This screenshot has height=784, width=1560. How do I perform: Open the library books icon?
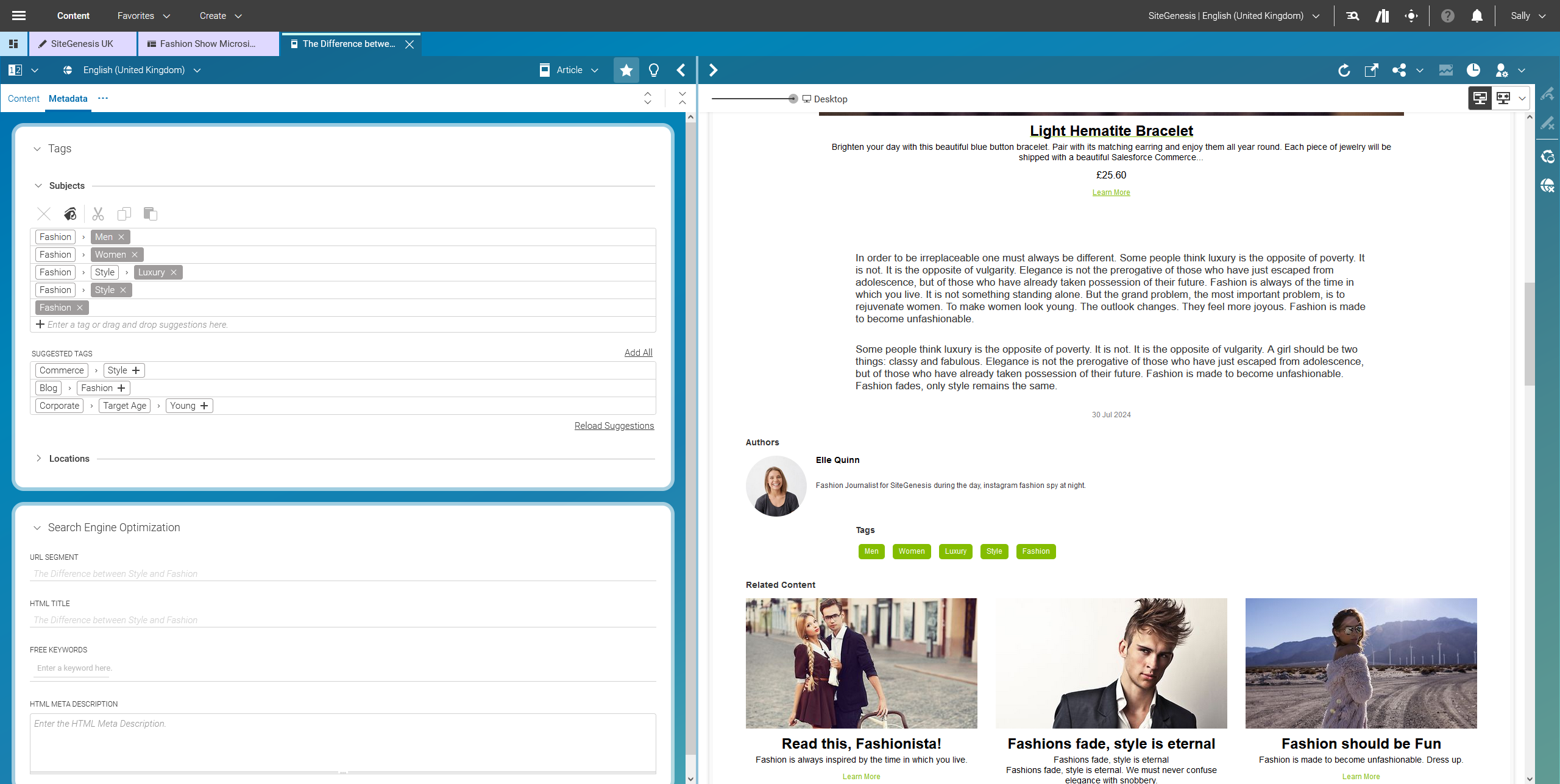(1382, 16)
